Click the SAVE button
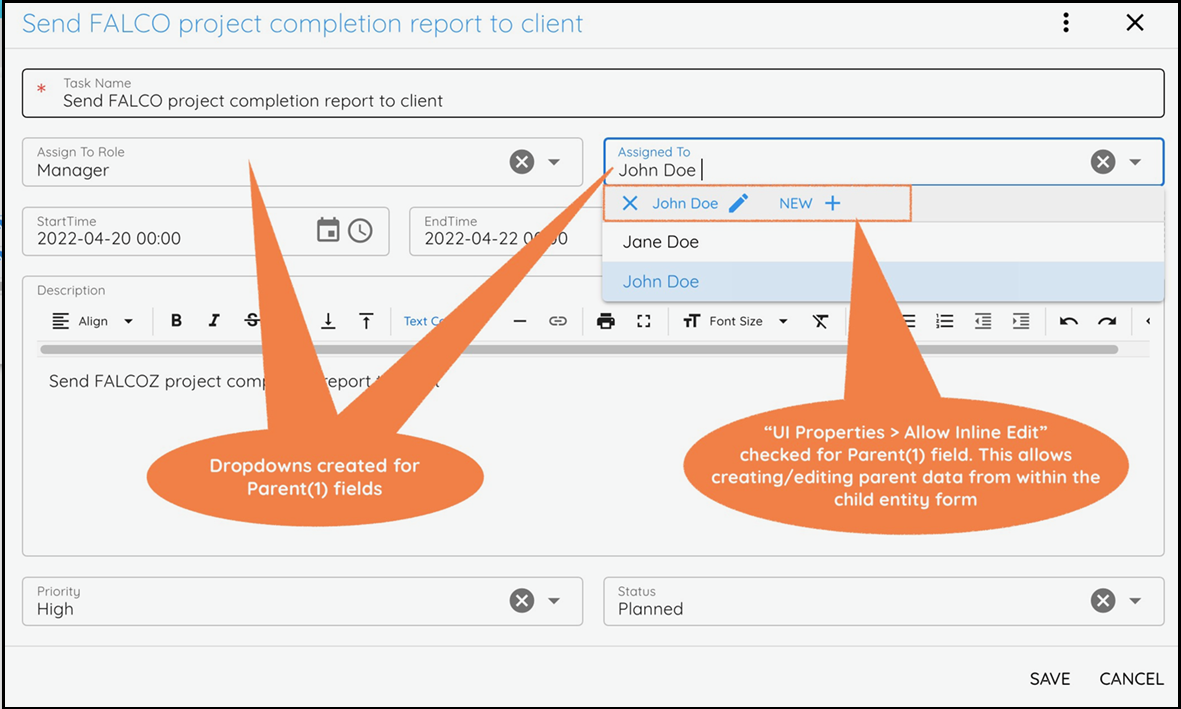 pos(1050,679)
